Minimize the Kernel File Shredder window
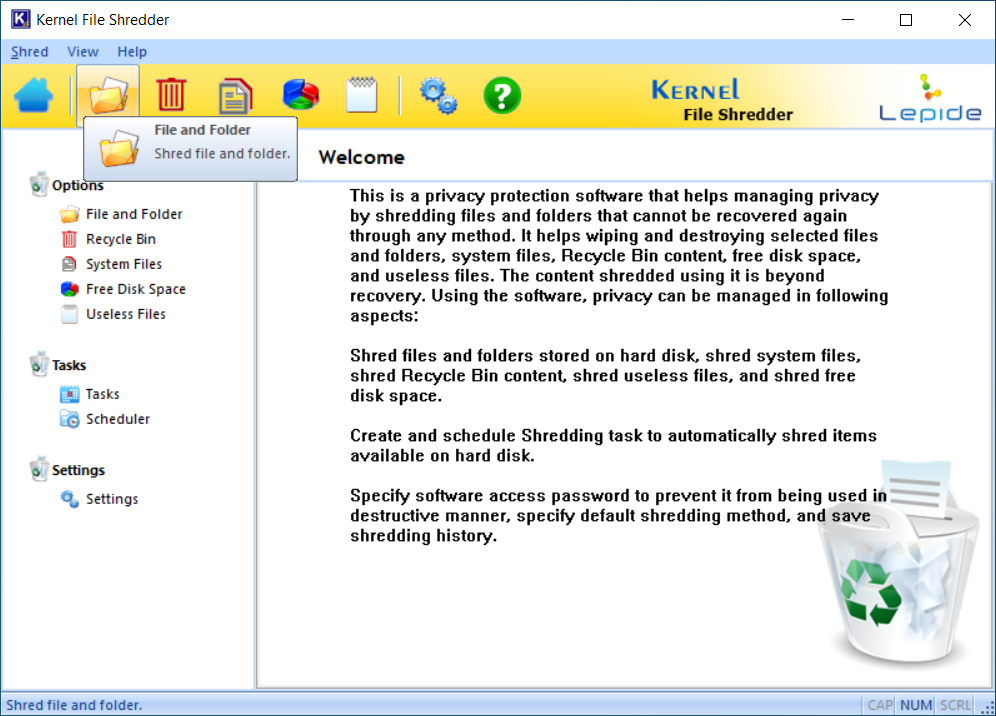 (x=847, y=20)
